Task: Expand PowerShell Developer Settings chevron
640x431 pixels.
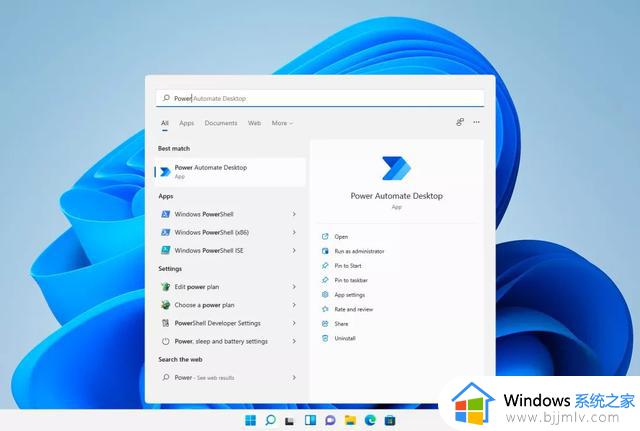Action: click(294, 323)
